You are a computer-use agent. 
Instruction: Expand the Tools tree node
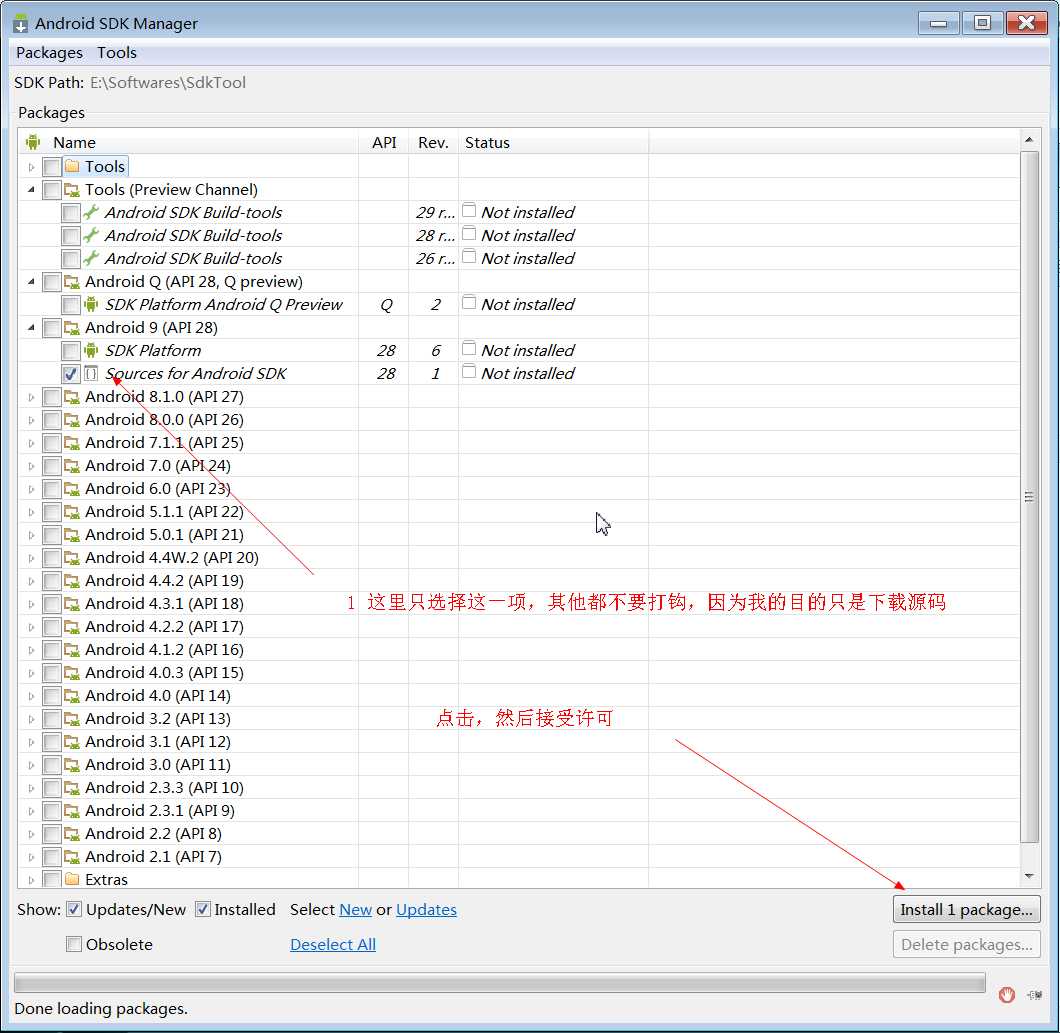31,167
